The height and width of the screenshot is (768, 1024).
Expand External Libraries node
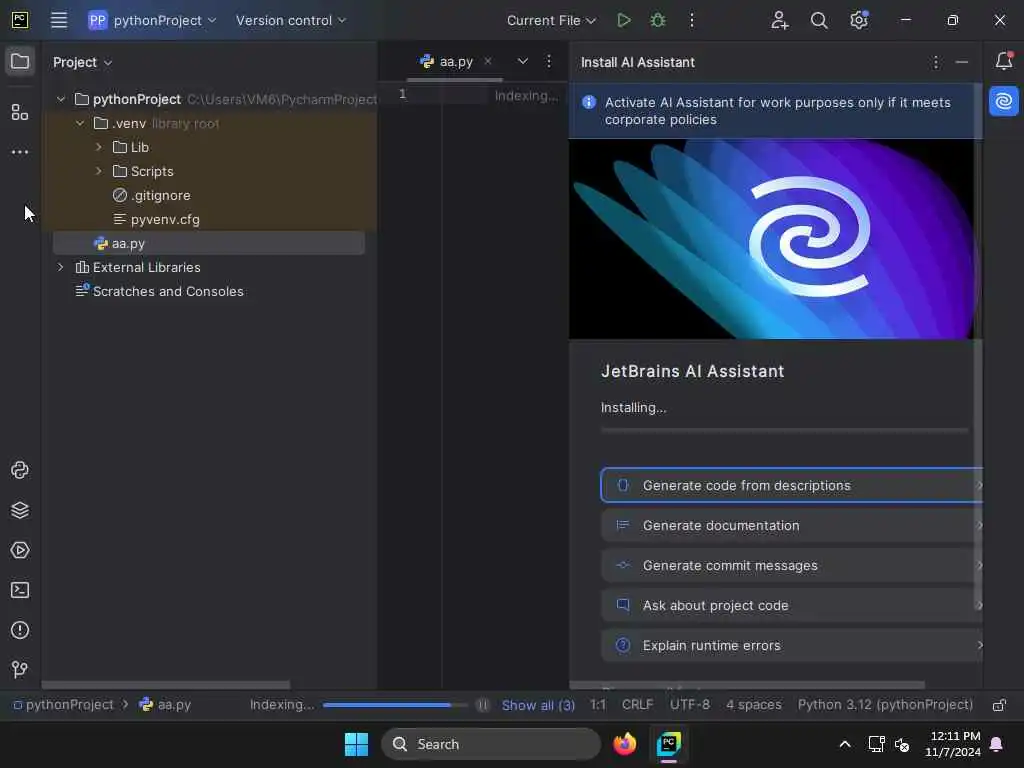point(61,267)
